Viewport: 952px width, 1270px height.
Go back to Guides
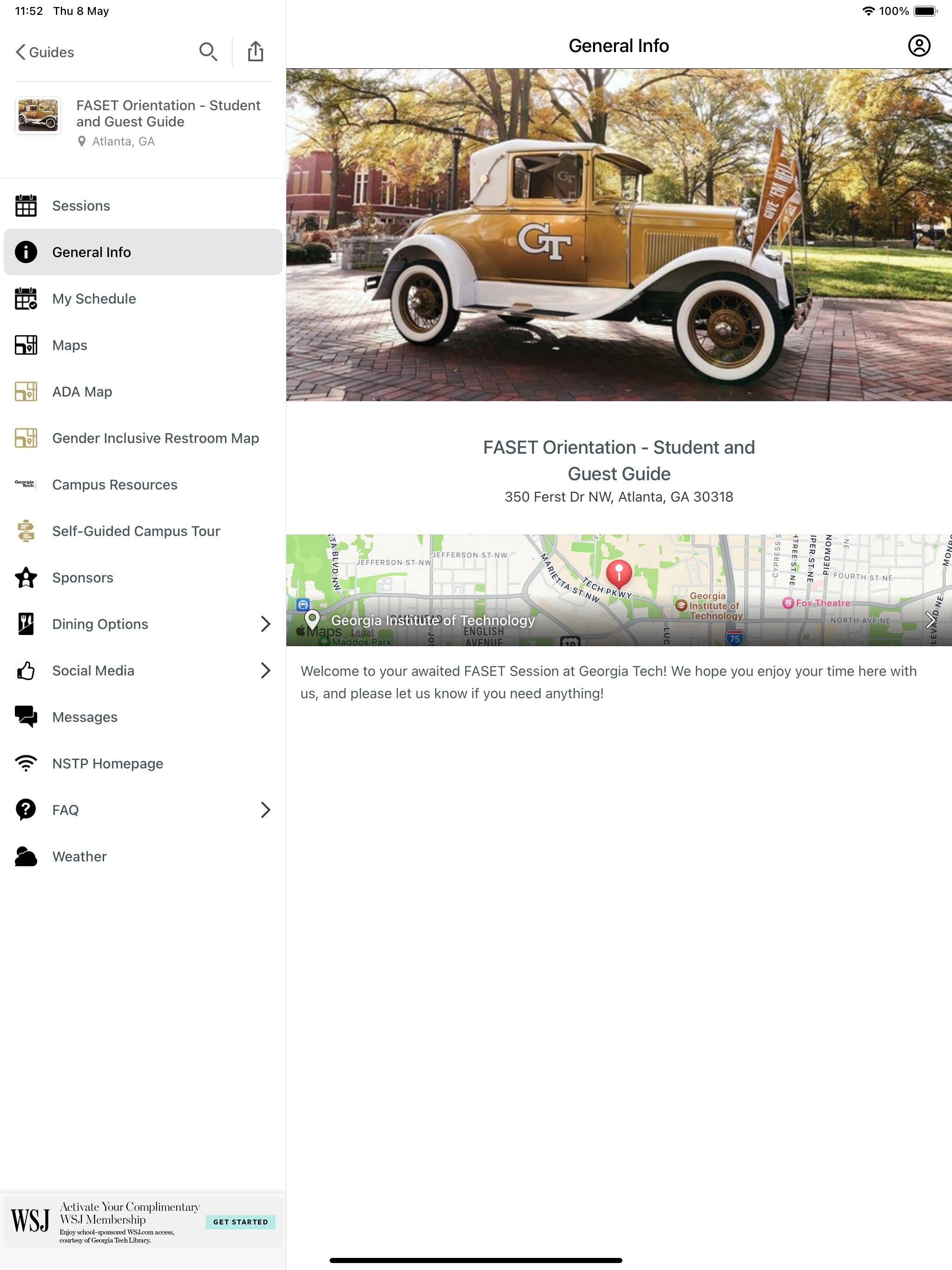pyautogui.click(x=45, y=52)
